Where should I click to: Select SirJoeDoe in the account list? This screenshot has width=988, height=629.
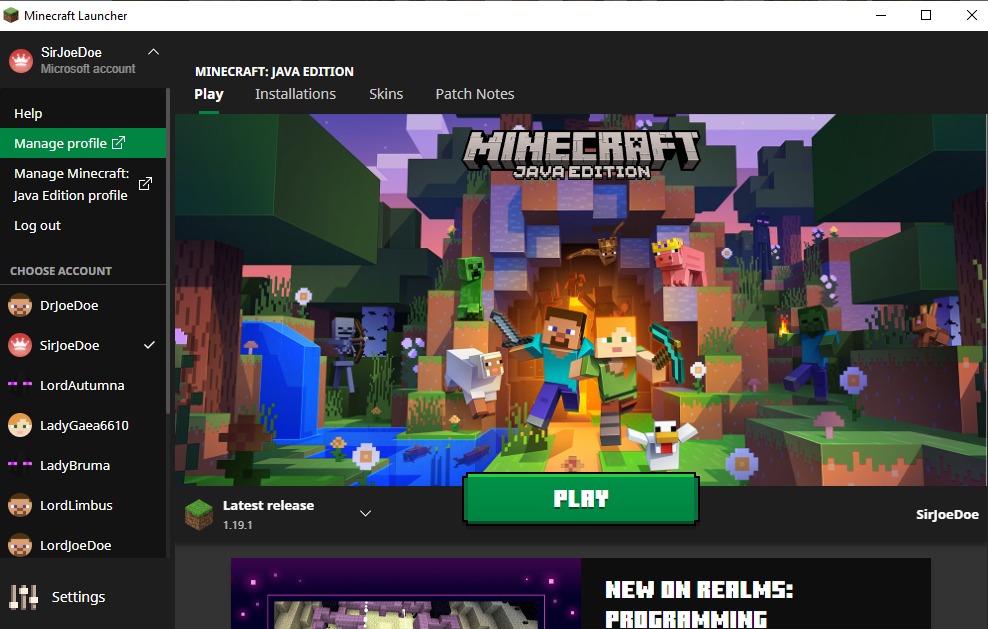[x=83, y=345]
